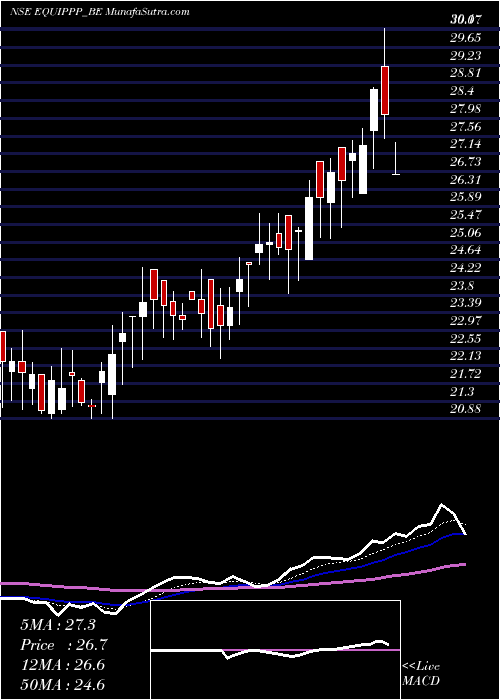Click the 27.56 price axis label

point(465,126)
